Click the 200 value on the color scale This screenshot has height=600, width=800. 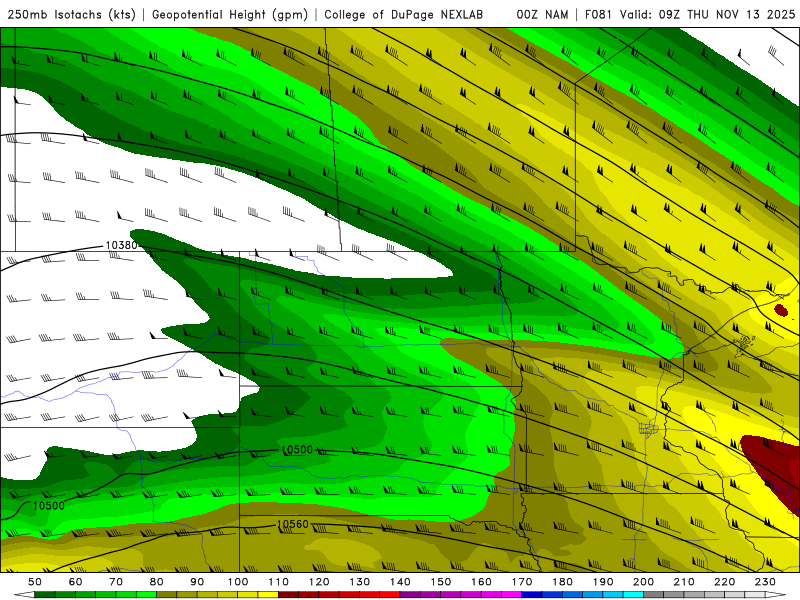pos(644,582)
